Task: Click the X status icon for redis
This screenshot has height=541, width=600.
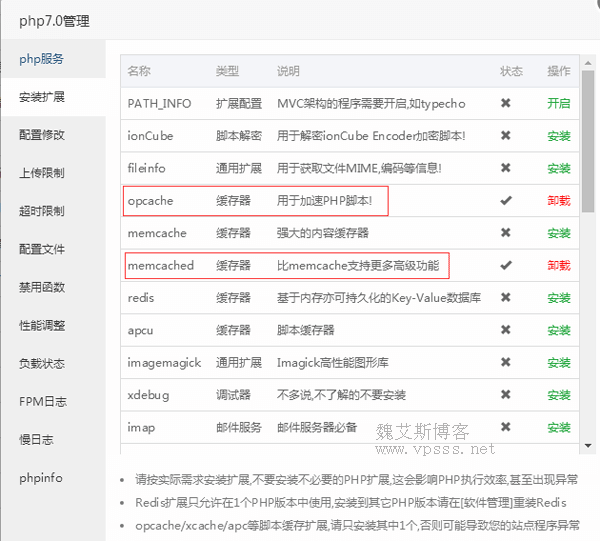Action: pyautogui.click(x=506, y=297)
